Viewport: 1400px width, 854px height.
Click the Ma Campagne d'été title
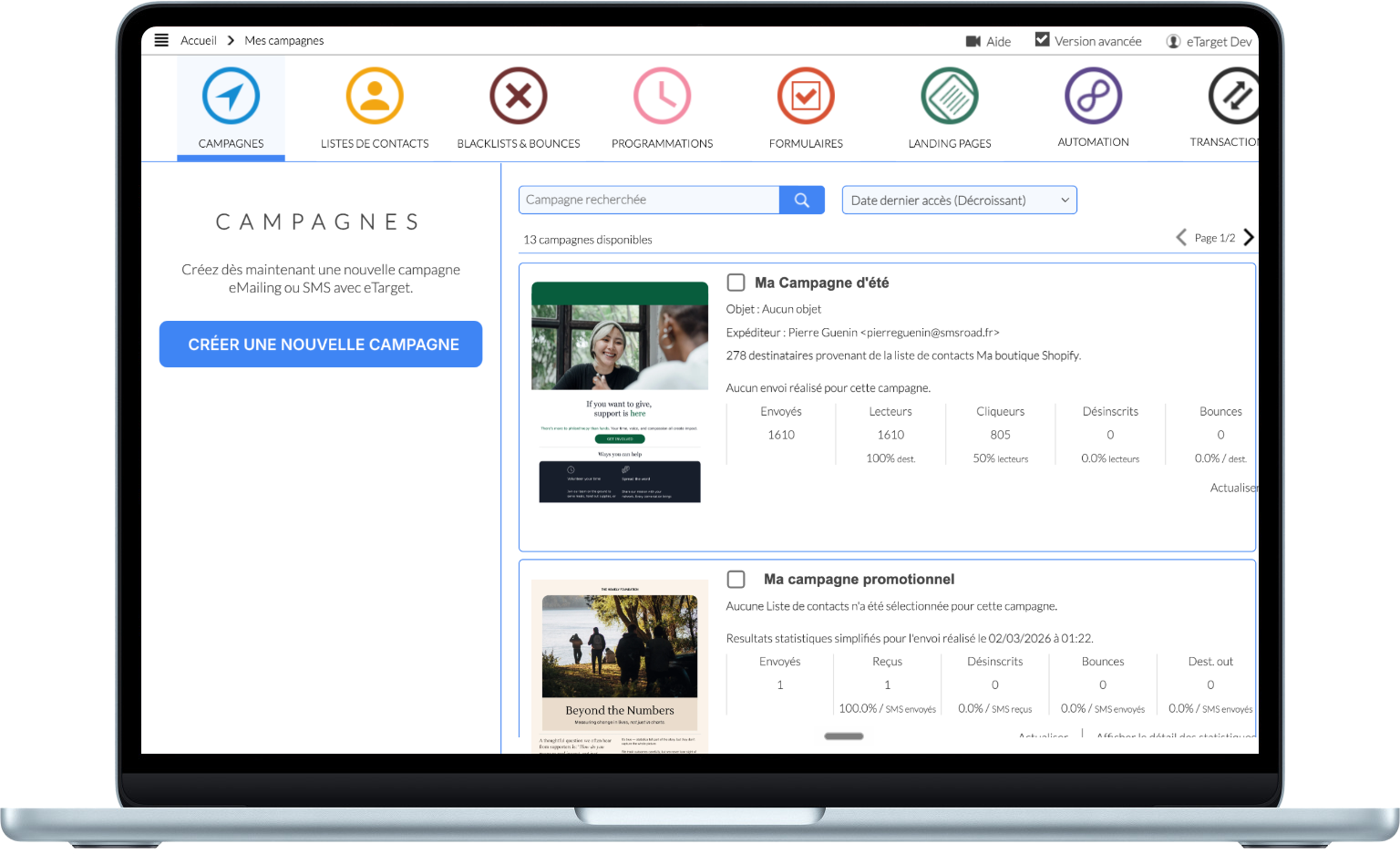pos(822,283)
